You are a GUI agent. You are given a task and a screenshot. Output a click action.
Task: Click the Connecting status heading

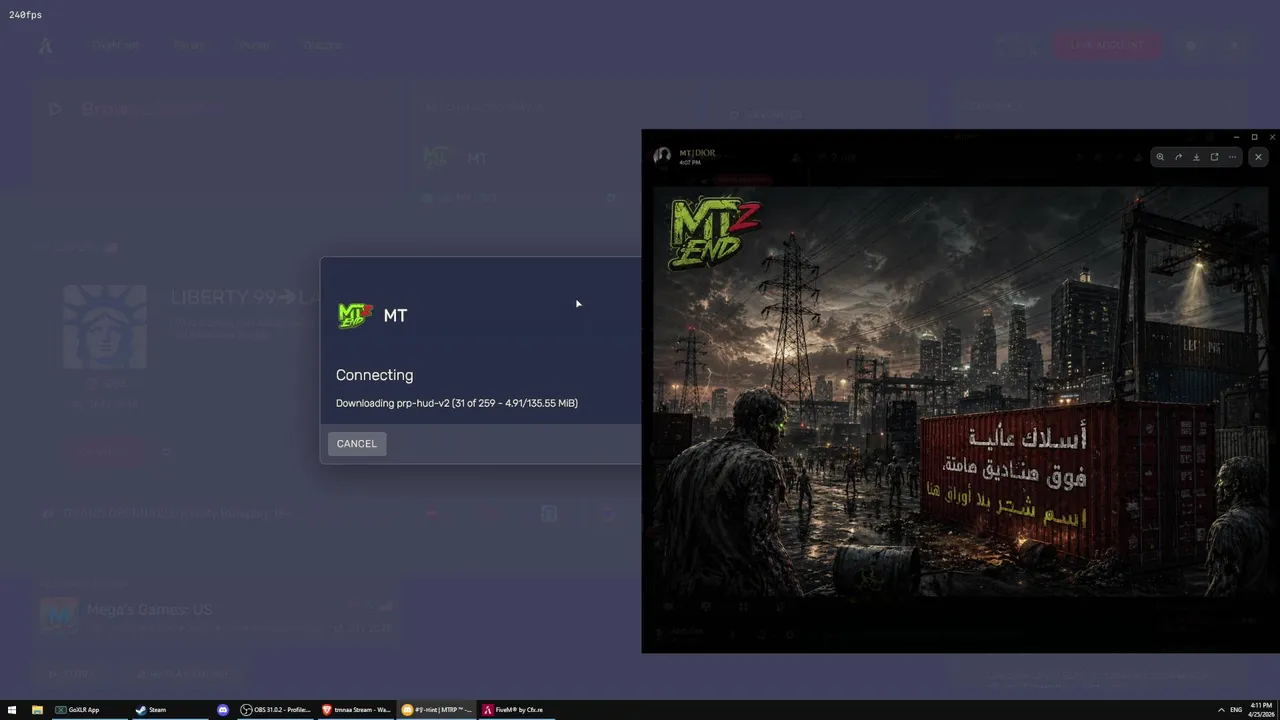375,375
